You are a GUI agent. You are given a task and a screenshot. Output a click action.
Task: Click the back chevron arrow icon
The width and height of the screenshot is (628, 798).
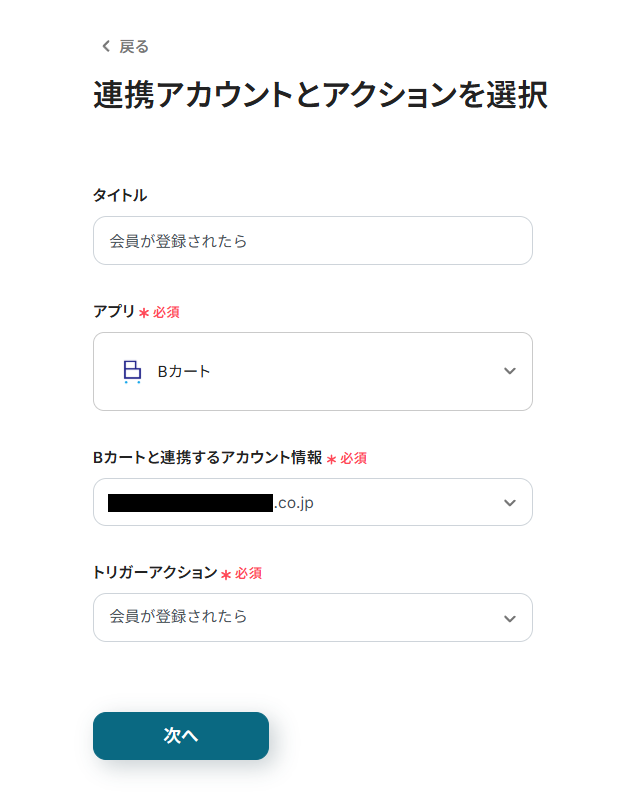coord(106,46)
